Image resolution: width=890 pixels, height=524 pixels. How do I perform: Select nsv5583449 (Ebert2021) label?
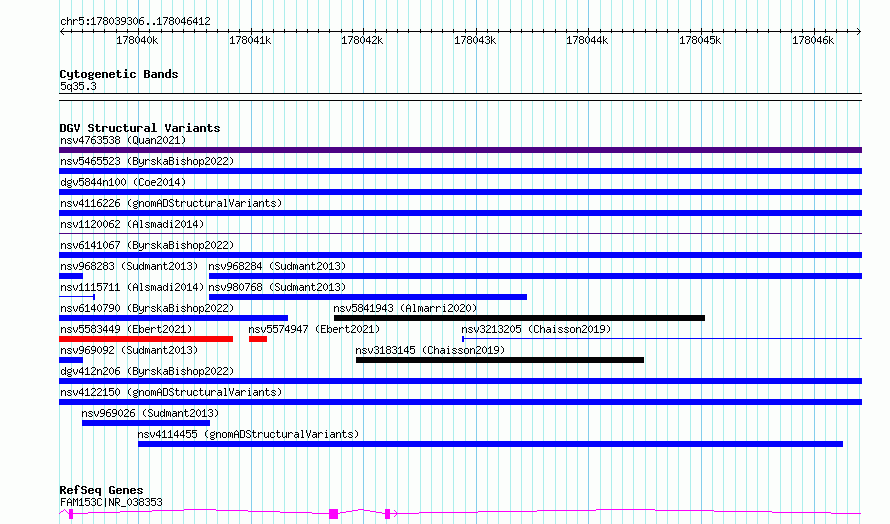coord(126,329)
